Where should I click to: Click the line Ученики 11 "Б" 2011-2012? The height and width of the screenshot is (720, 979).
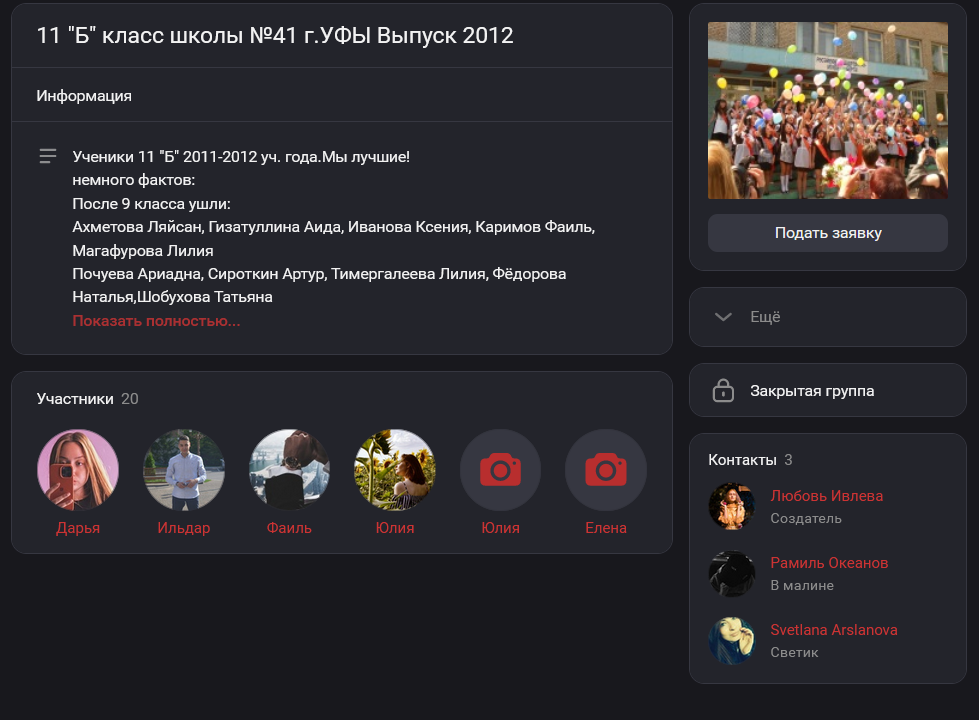241,157
